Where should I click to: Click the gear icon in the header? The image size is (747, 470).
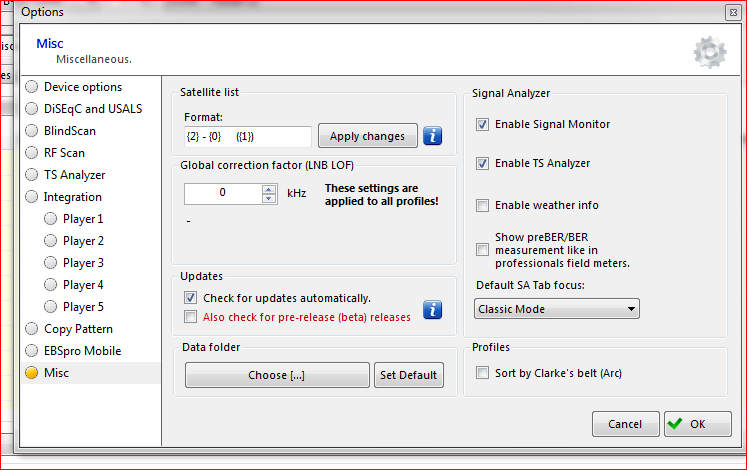pos(708,51)
